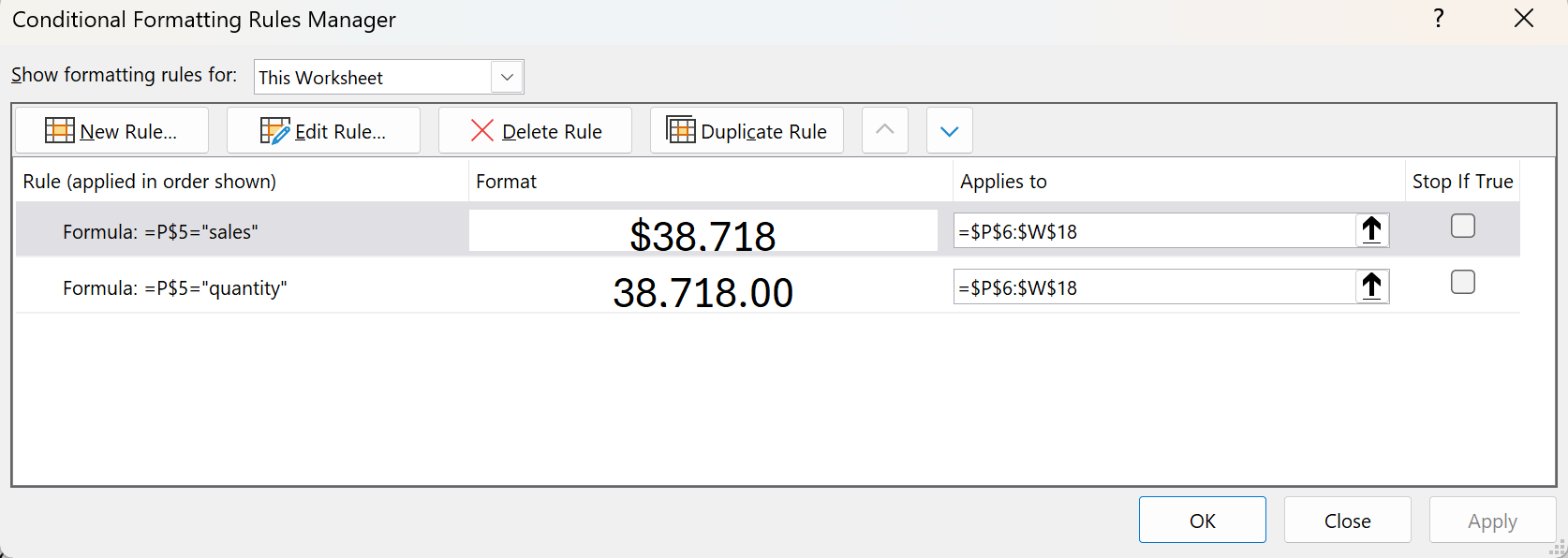Expand the Show formatting rules for dropdown
Screen dimensions: 1568x558
click(507, 77)
